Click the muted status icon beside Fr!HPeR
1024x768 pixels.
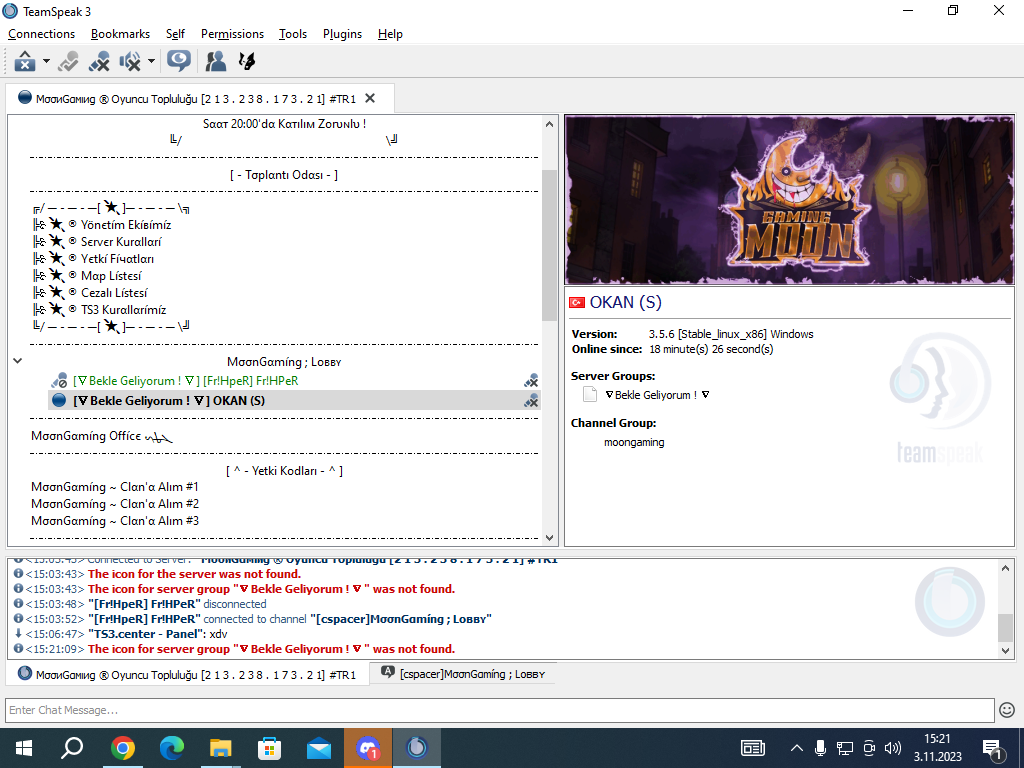coord(531,381)
